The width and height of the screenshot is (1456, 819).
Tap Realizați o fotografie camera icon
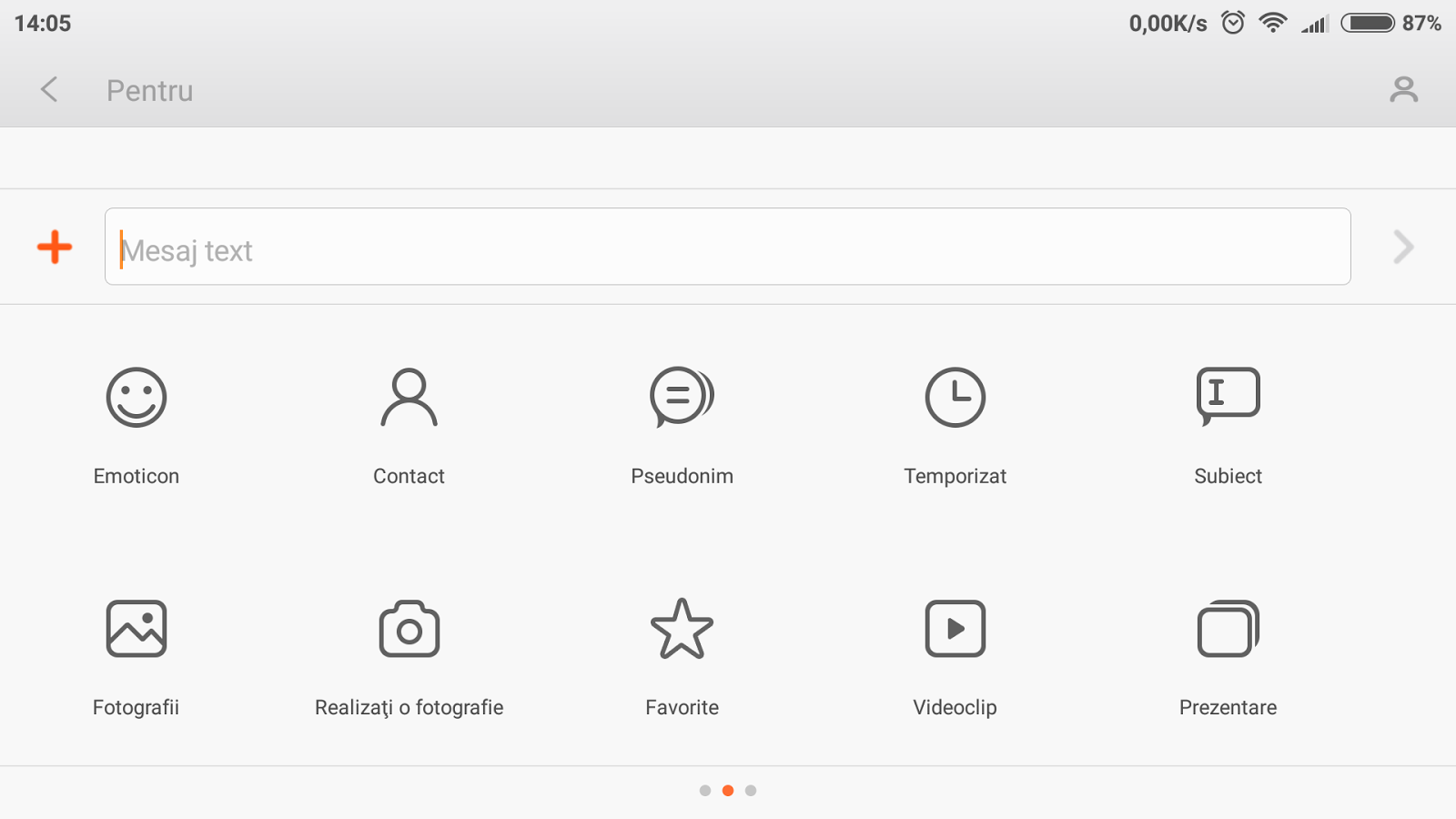409,629
